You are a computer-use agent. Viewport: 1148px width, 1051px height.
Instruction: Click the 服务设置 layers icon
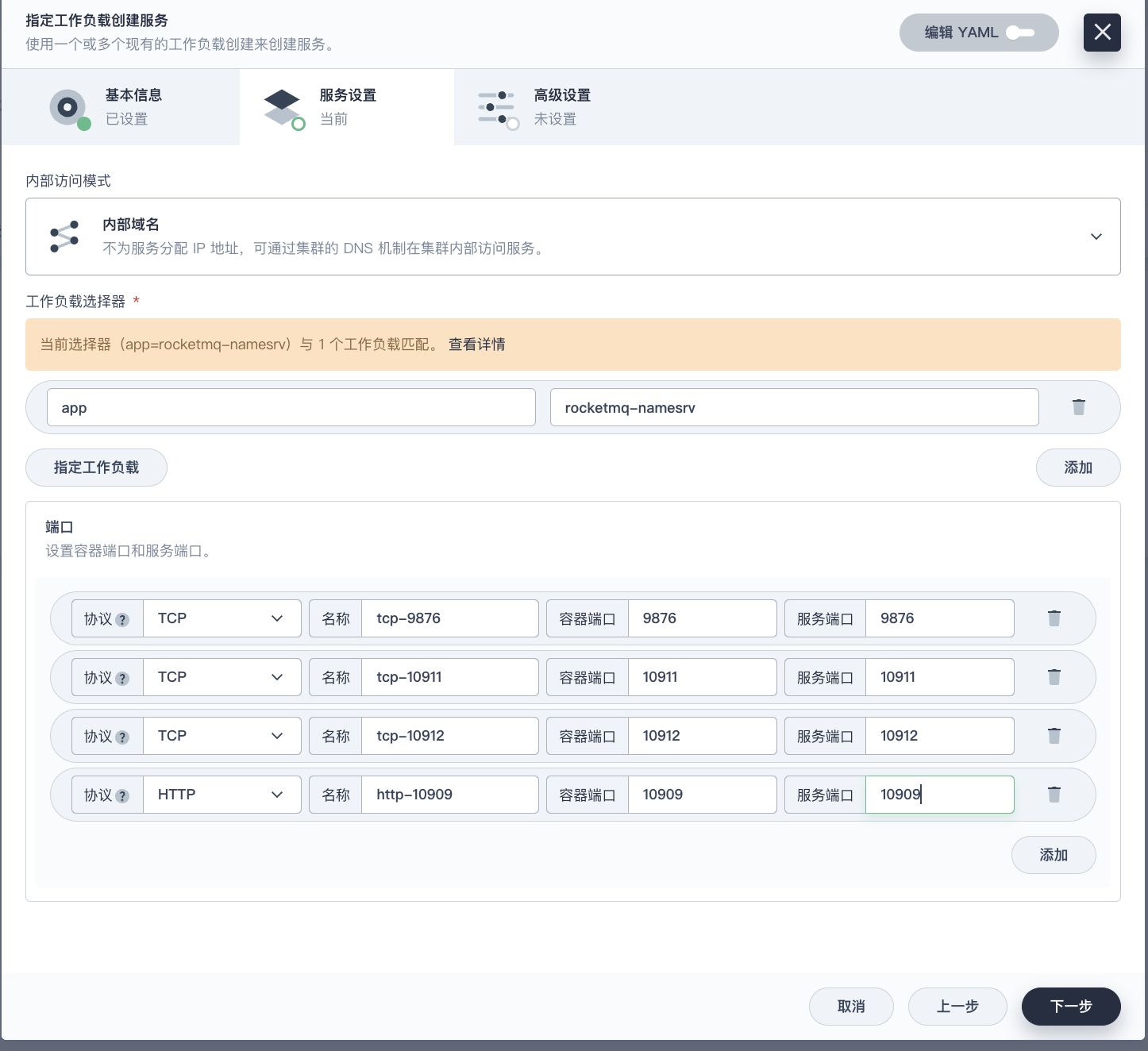[283, 109]
